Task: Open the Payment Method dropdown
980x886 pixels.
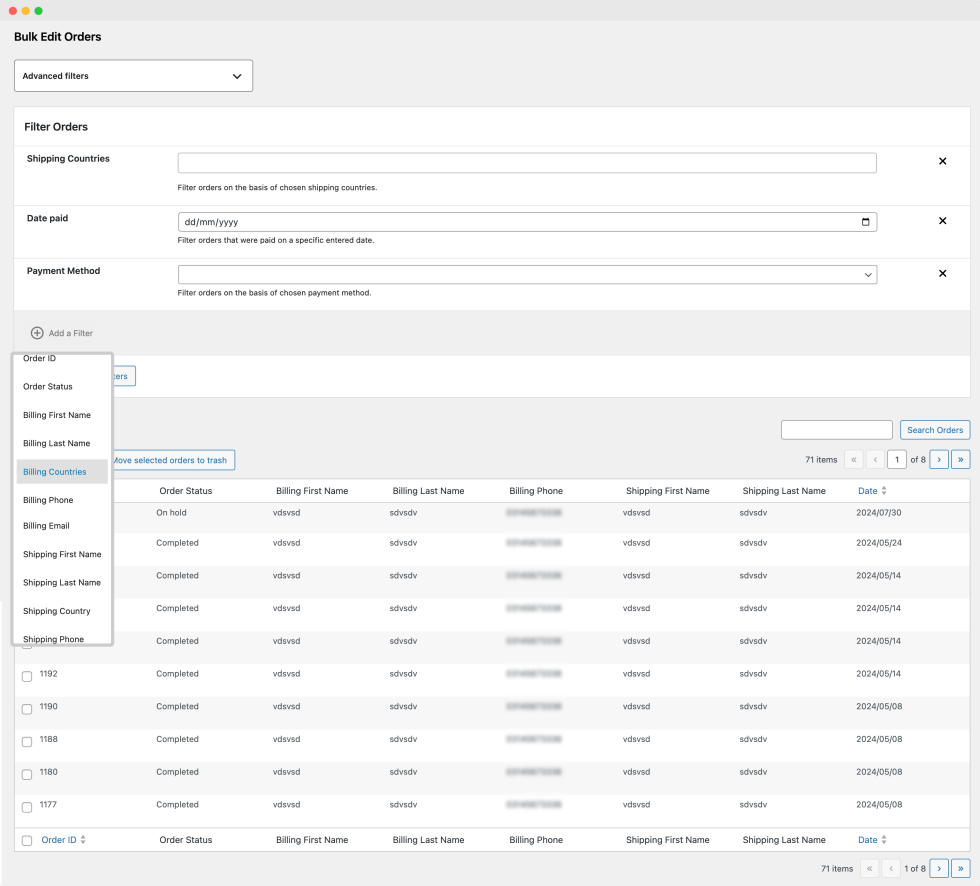Action: [x=527, y=274]
